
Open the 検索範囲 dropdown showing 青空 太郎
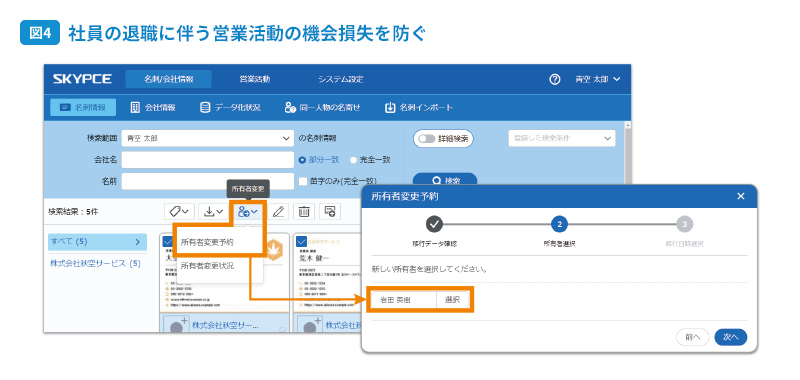[208, 138]
